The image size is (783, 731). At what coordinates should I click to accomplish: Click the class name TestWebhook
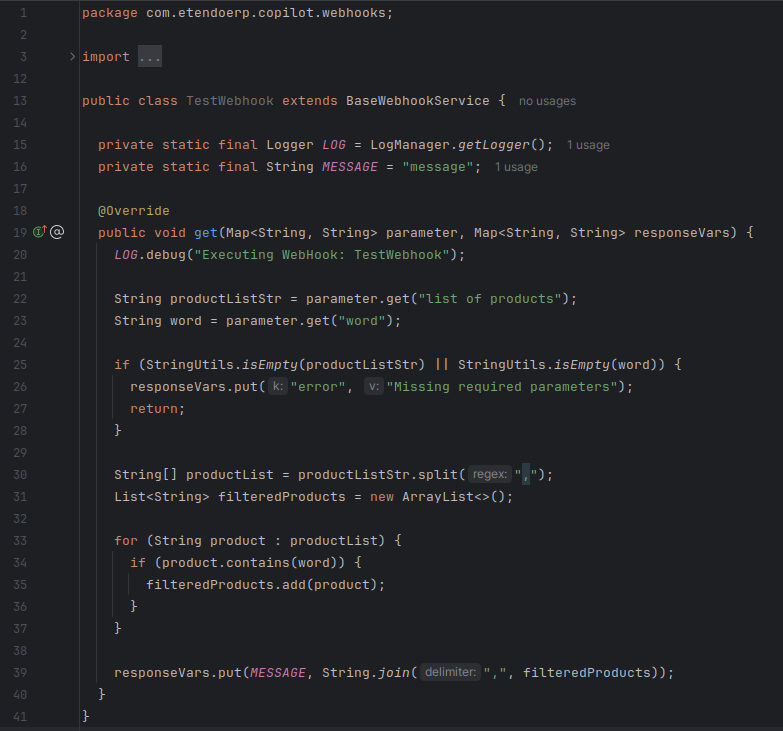click(230, 101)
